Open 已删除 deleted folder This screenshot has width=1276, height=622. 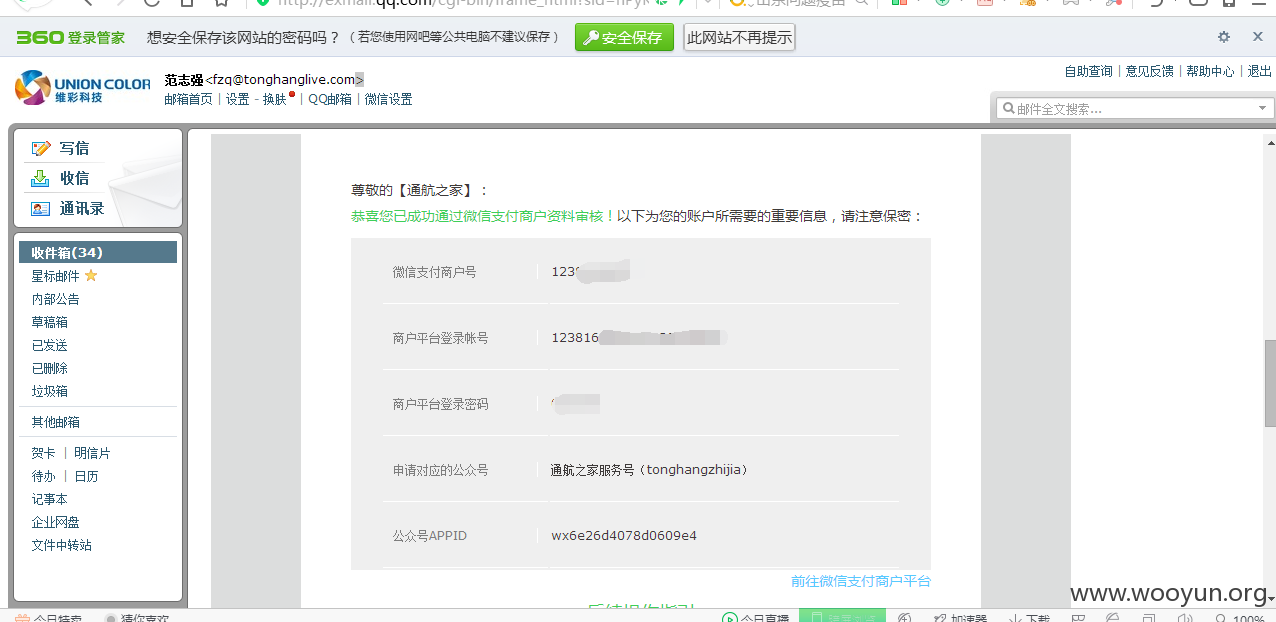[49, 368]
